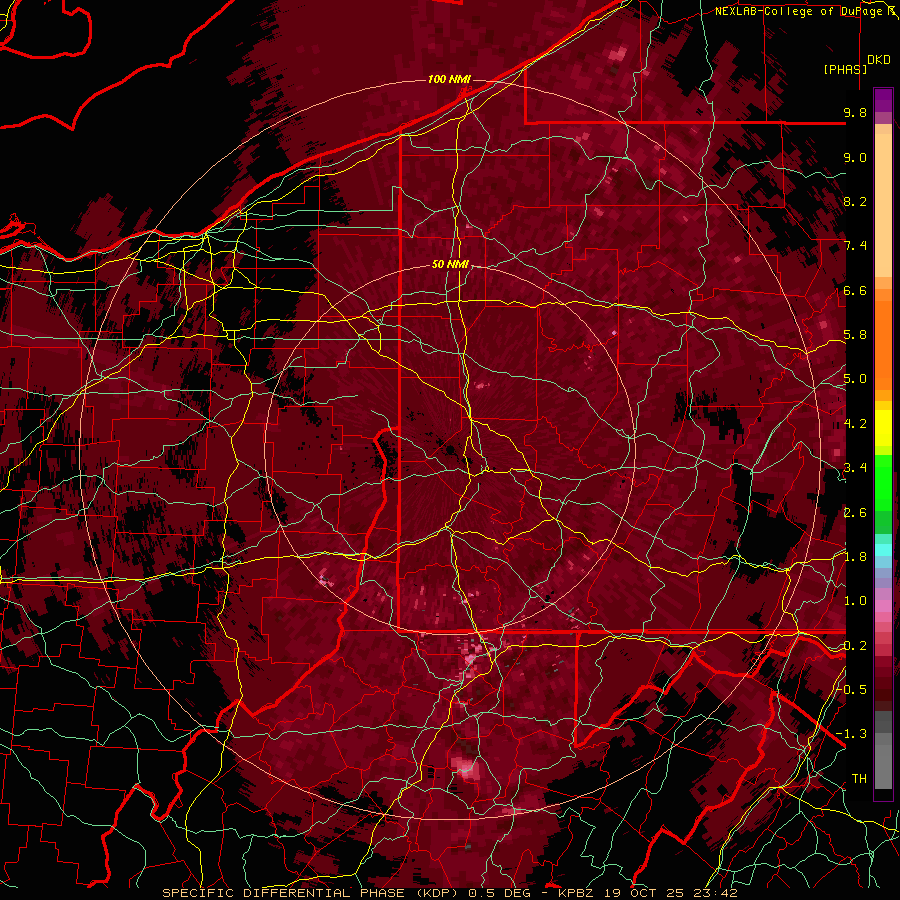This screenshot has width=900, height=900.
Task: Click the gray segment of the color bar
Action: [x=883, y=749]
